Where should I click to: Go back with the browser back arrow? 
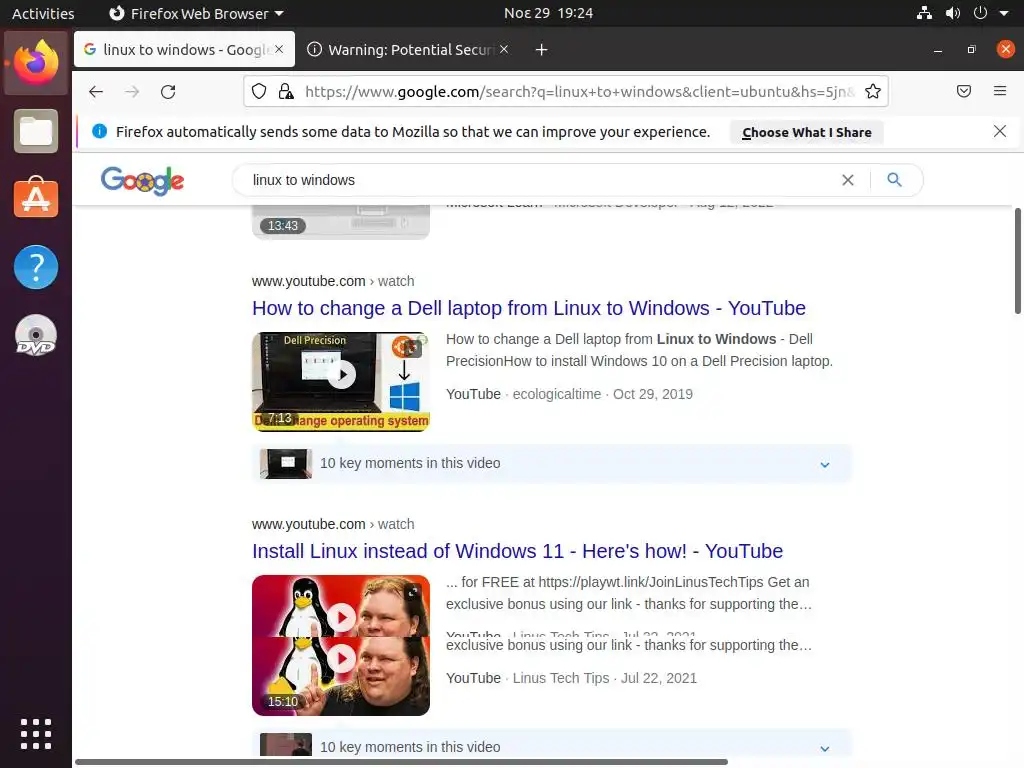[96, 91]
